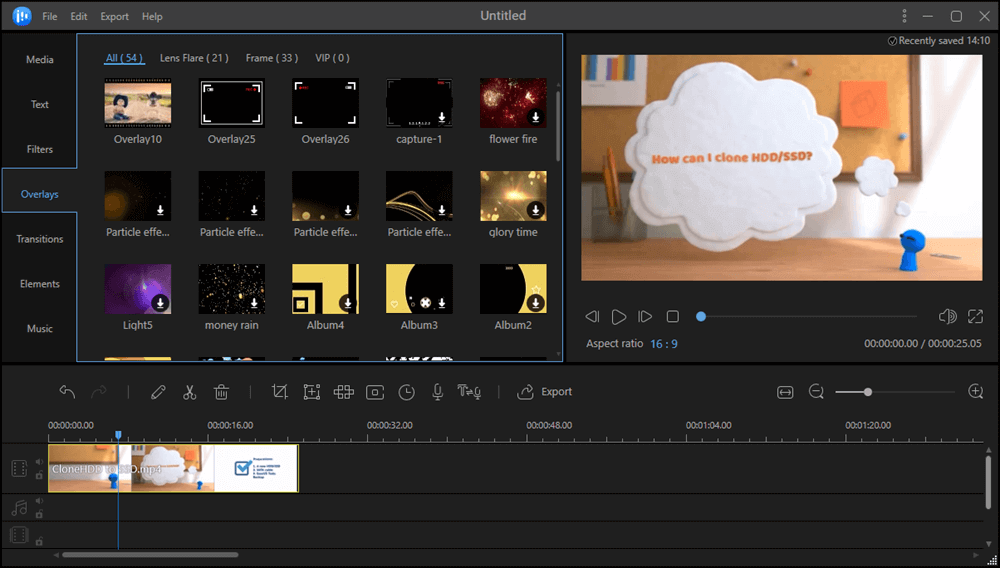Screen dimensions: 1000x568
Task: Open the Export menu
Action: [114, 17]
